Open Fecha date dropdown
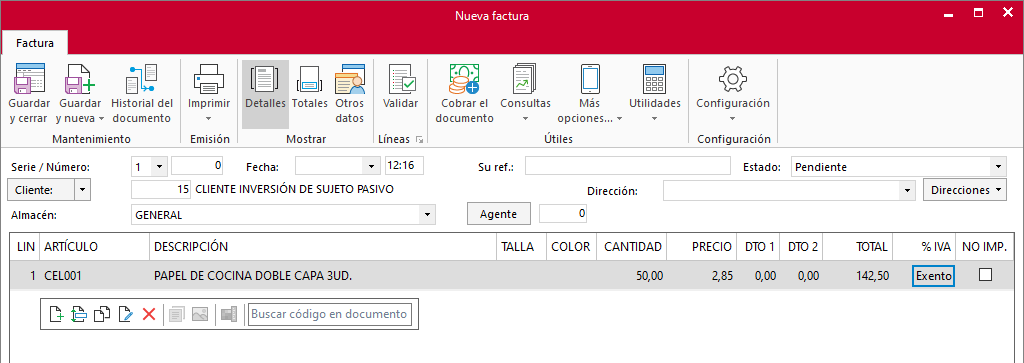 (x=372, y=166)
